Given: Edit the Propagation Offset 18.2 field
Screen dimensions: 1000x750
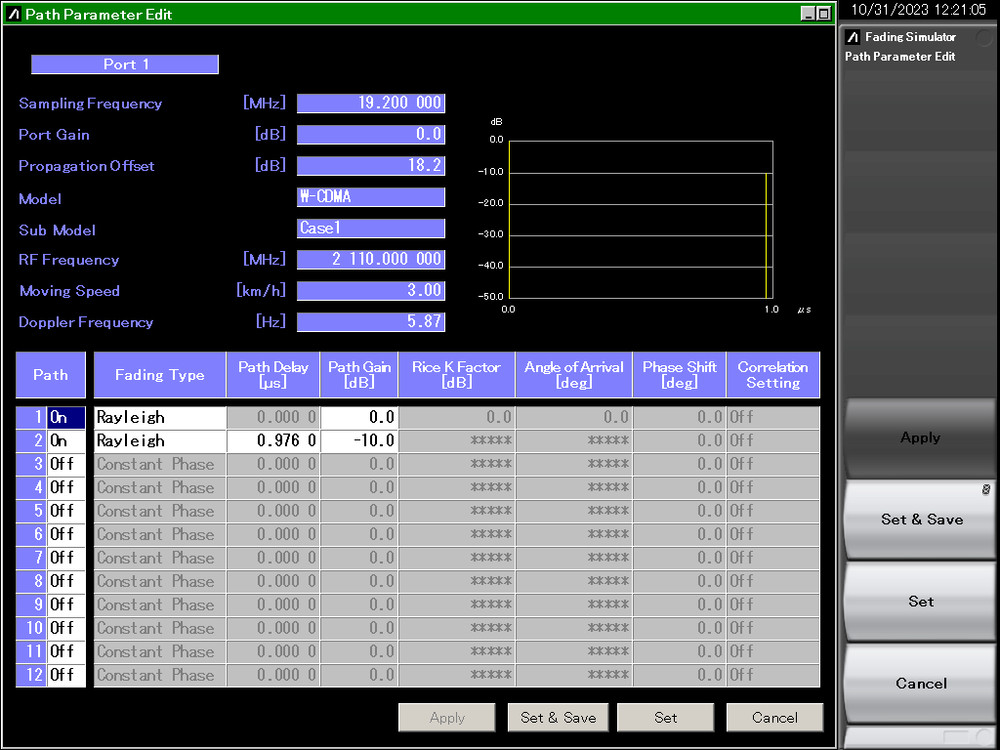Looking at the screenshot, I should coord(371,166).
